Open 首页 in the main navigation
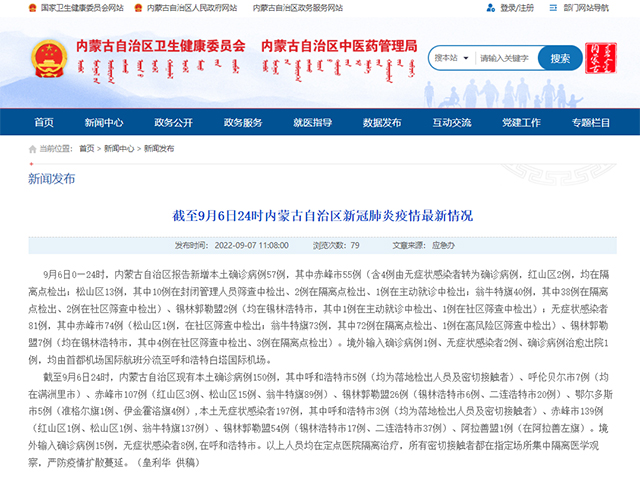This screenshot has width=640, height=491. pos(44,122)
